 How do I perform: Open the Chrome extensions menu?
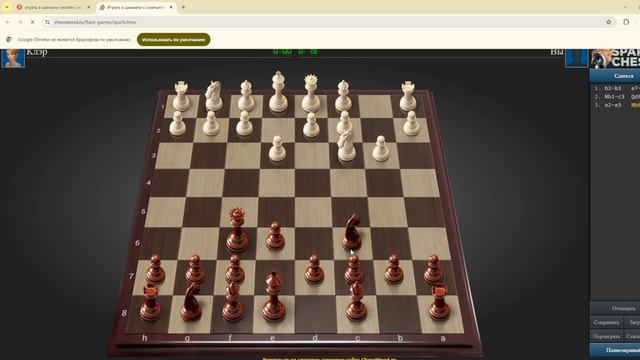tap(626, 22)
